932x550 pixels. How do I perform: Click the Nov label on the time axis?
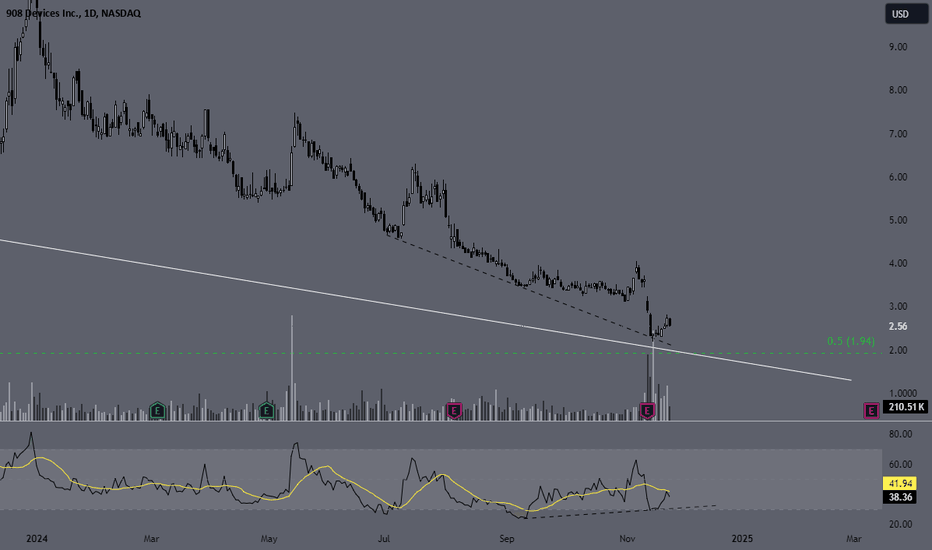[x=627, y=539]
